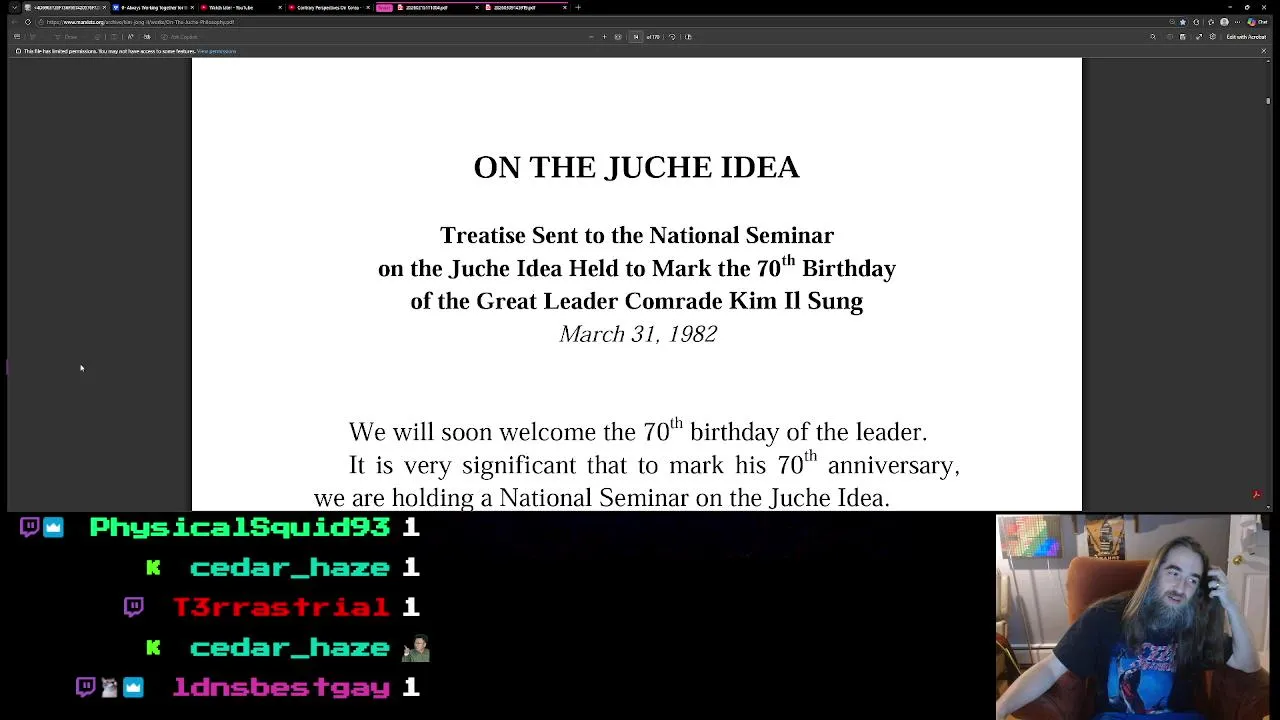The image size is (1280, 720).
Task: Open the View permissions link
Action: [216, 51]
